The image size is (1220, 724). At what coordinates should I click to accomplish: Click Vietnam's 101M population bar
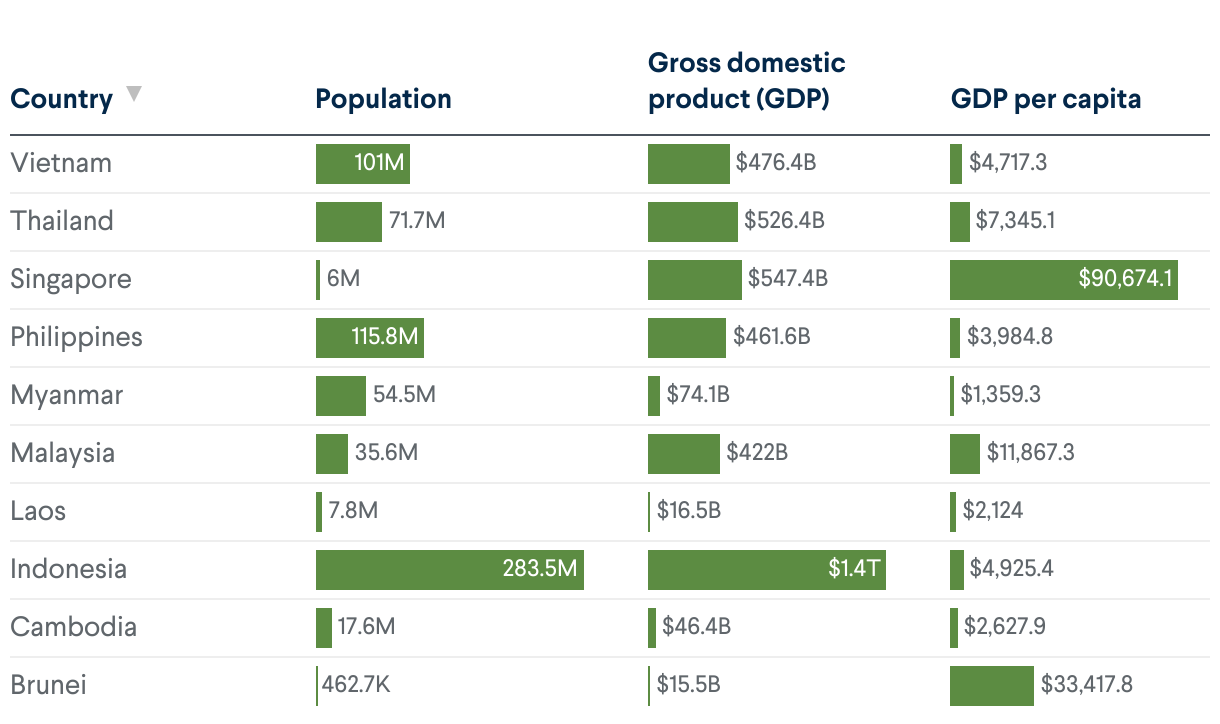point(362,163)
